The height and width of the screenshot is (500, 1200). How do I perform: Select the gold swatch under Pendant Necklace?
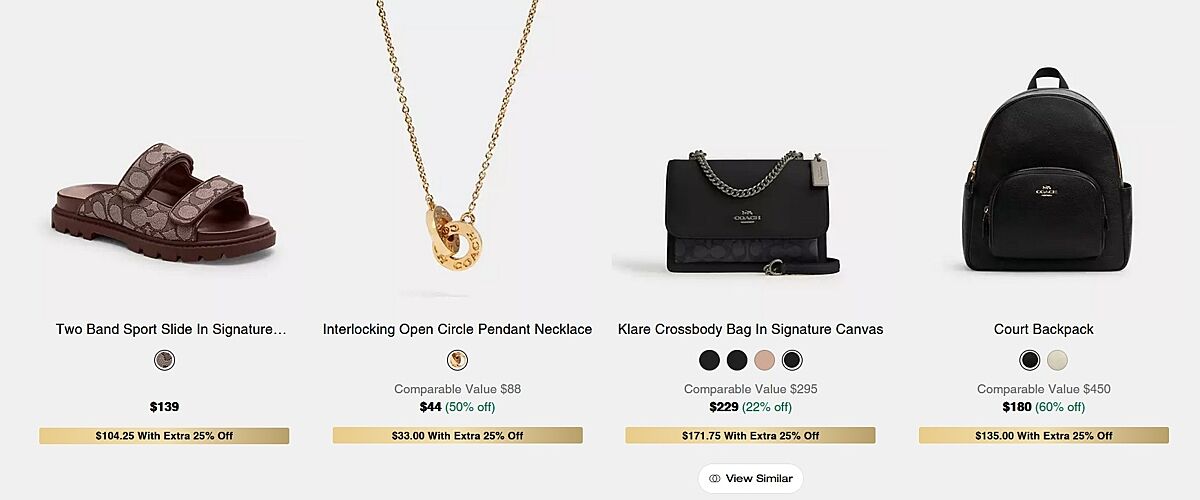[457, 360]
